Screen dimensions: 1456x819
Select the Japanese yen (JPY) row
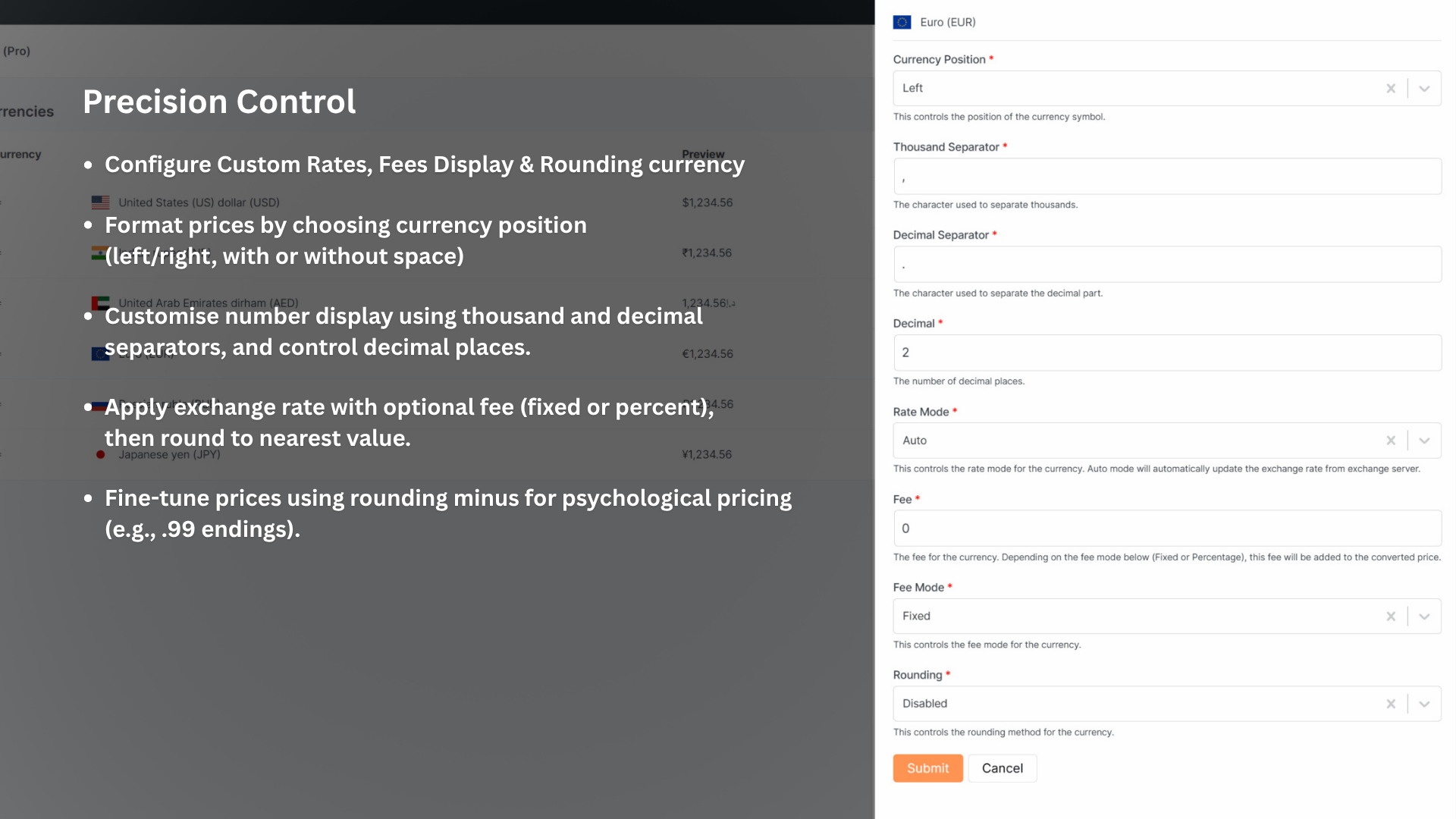pyautogui.click(x=169, y=455)
